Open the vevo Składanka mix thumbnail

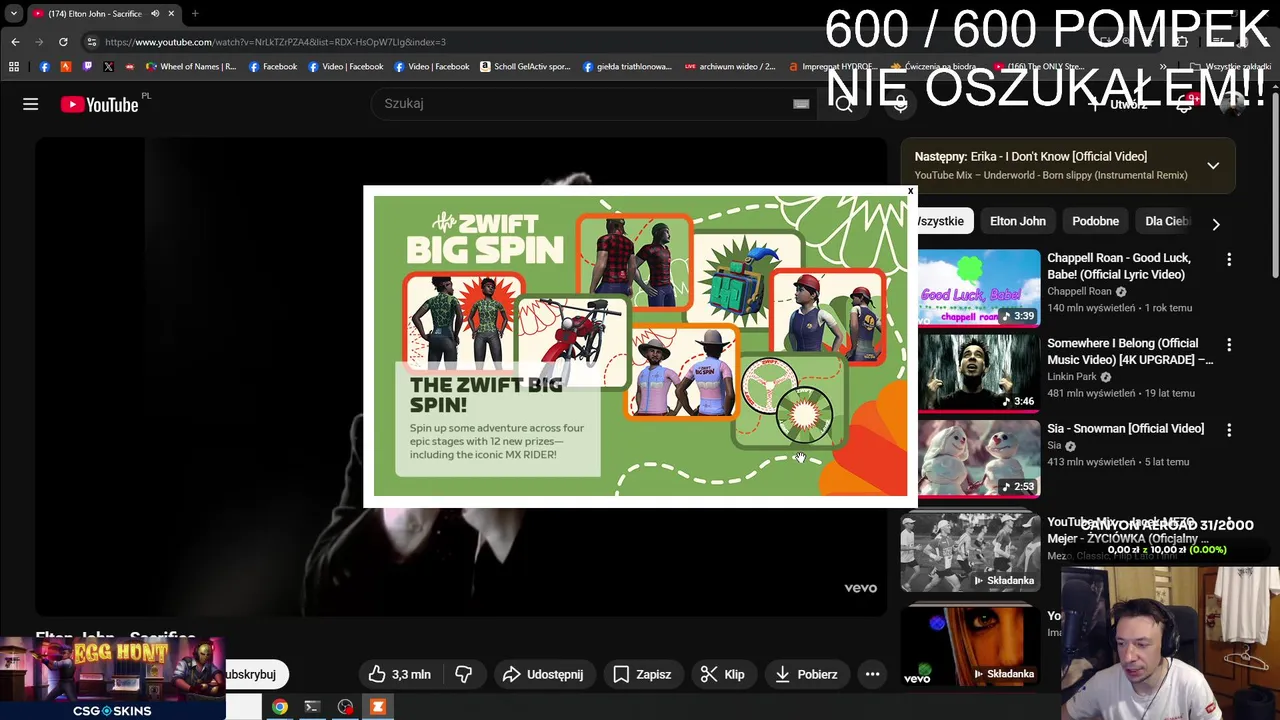(x=970, y=646)
